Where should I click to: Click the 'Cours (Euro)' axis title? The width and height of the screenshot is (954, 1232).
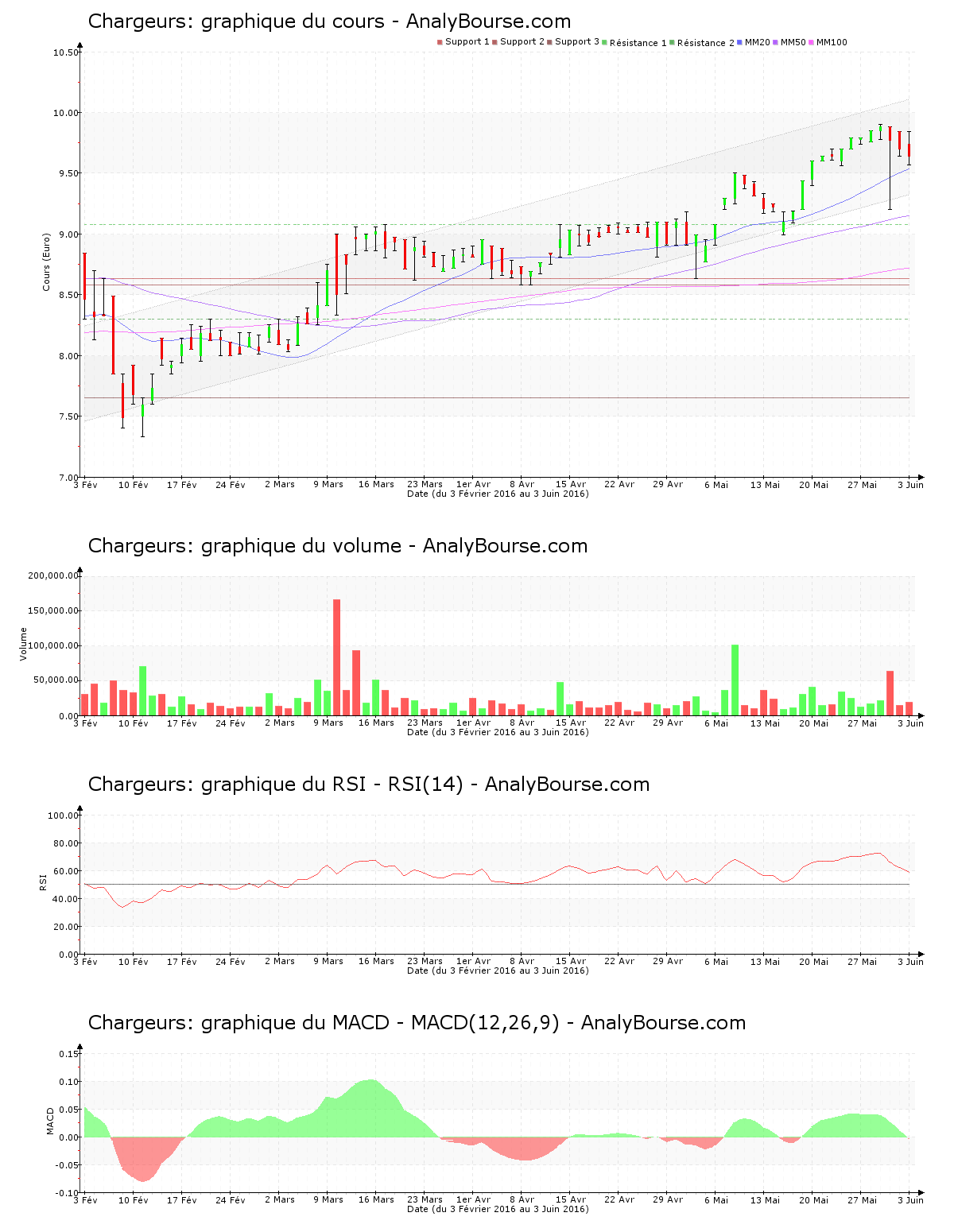click(46, 261)
